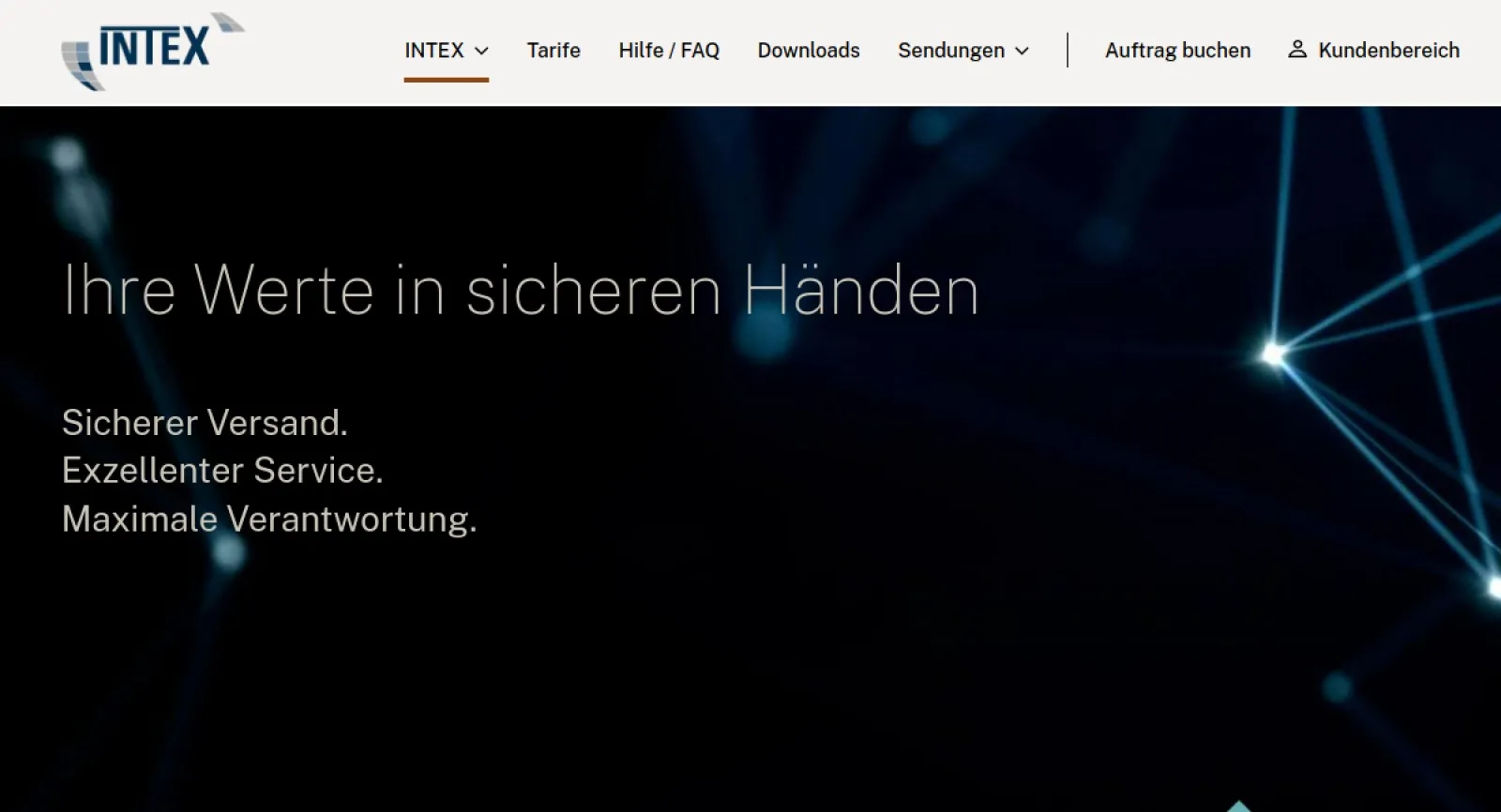This screenshot has height=812, width=1501.
Task: Click the text Maximale Verantwortung.
Action: (269, 519)
